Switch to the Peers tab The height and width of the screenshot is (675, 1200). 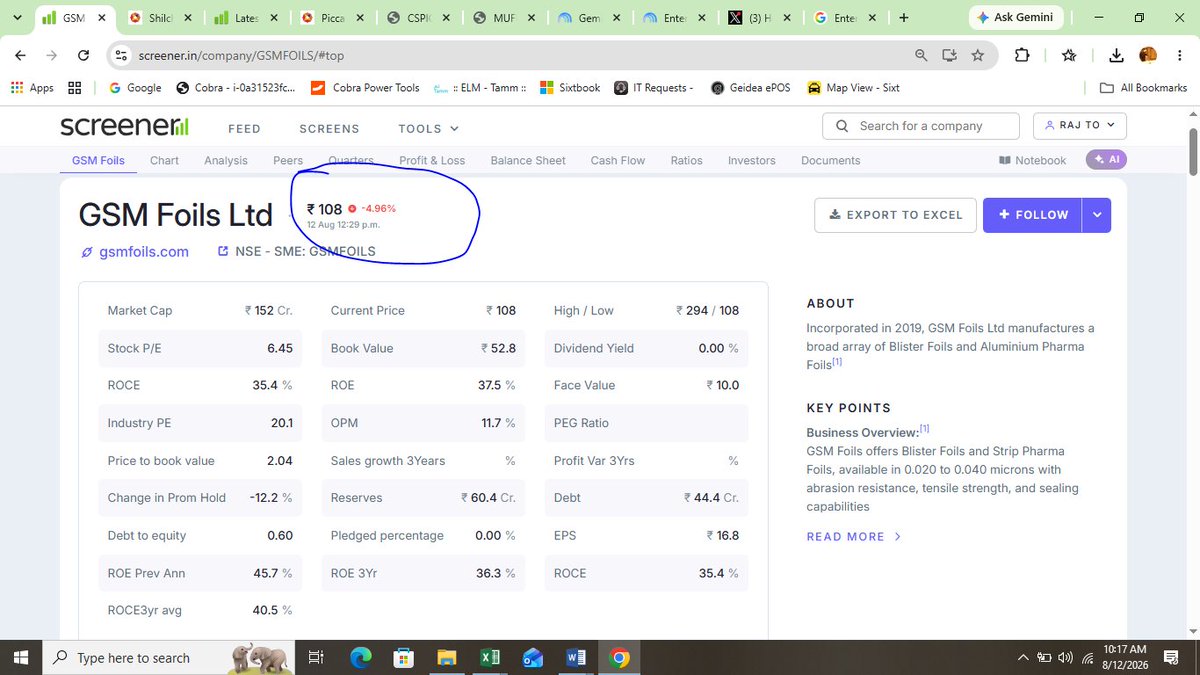point(288,160)
